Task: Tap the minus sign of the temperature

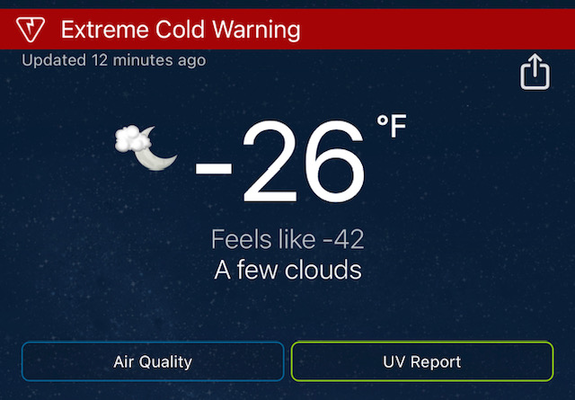Action: point(214,170)
